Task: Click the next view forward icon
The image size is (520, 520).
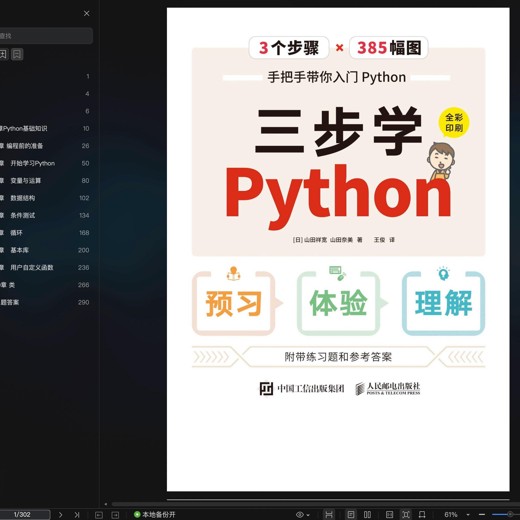Action: coord(115,515)
